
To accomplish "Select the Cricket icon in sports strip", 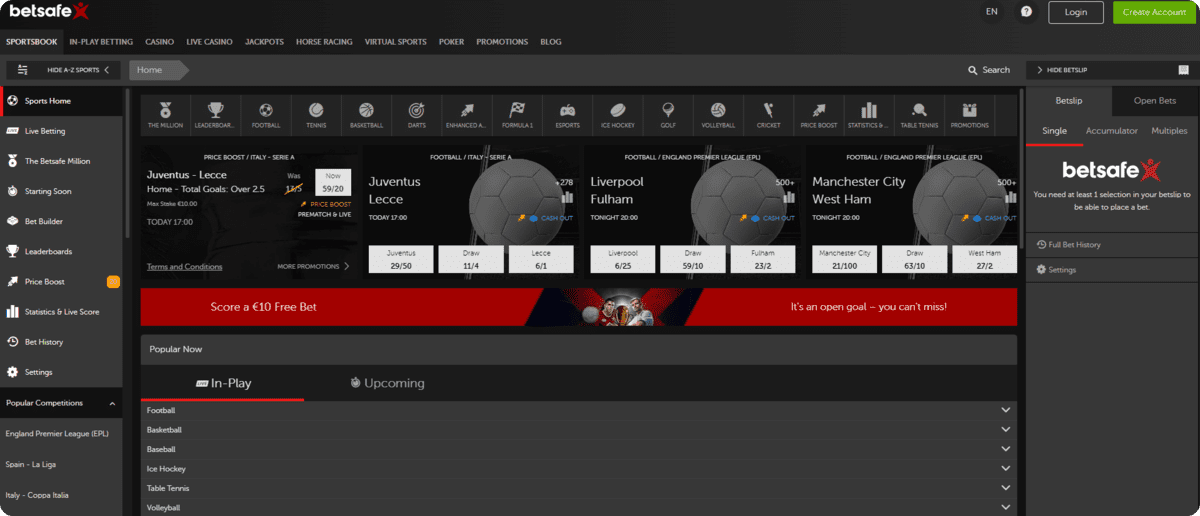I will tap(768, 111).
